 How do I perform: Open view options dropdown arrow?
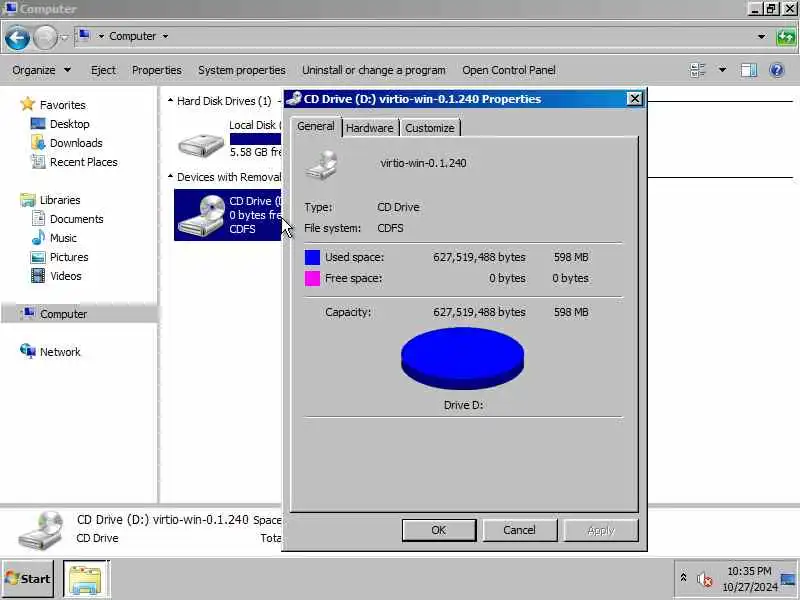pyautogui.click(x=722, y=70)
